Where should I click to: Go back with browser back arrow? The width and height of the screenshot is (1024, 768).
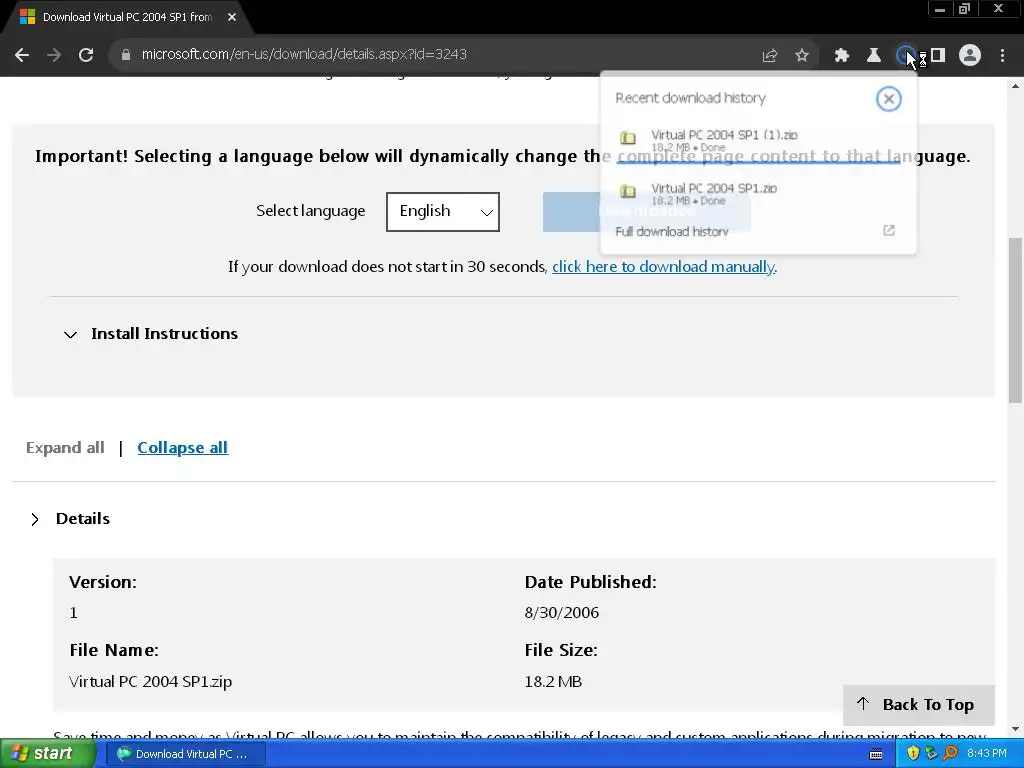[x=22, y=55]
